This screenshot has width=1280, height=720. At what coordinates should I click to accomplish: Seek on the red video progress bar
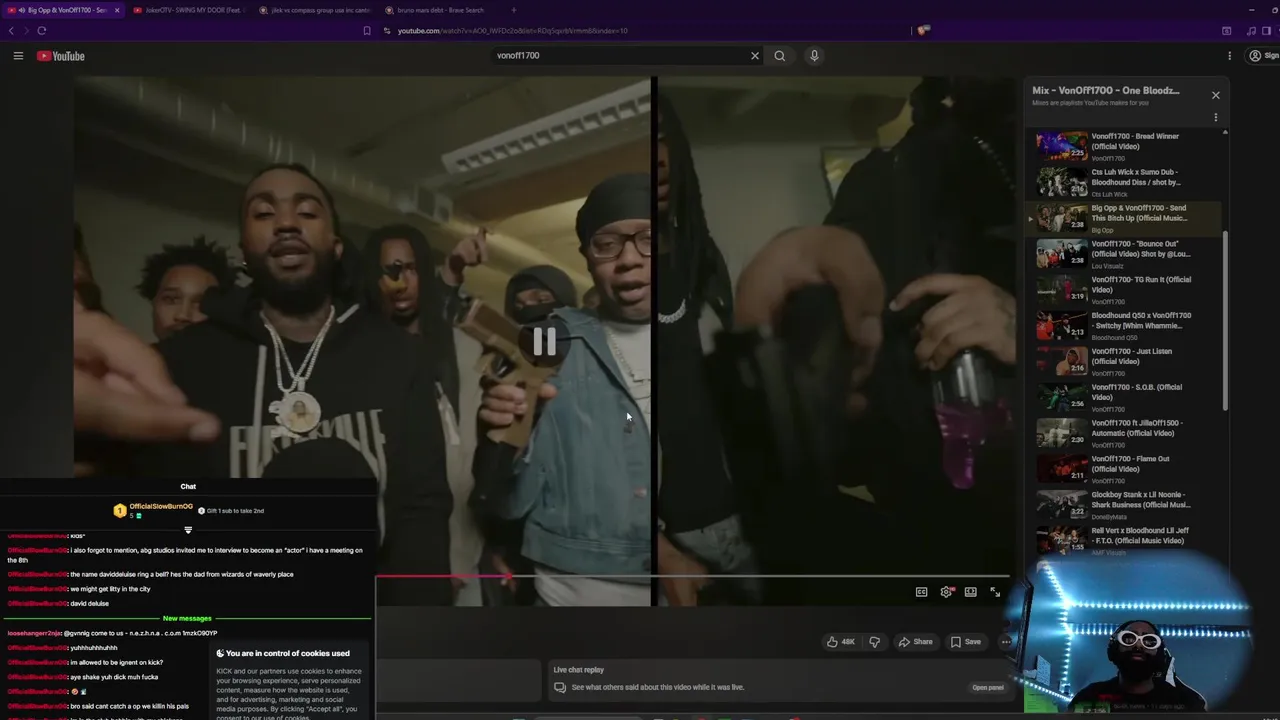click(692, 576)
